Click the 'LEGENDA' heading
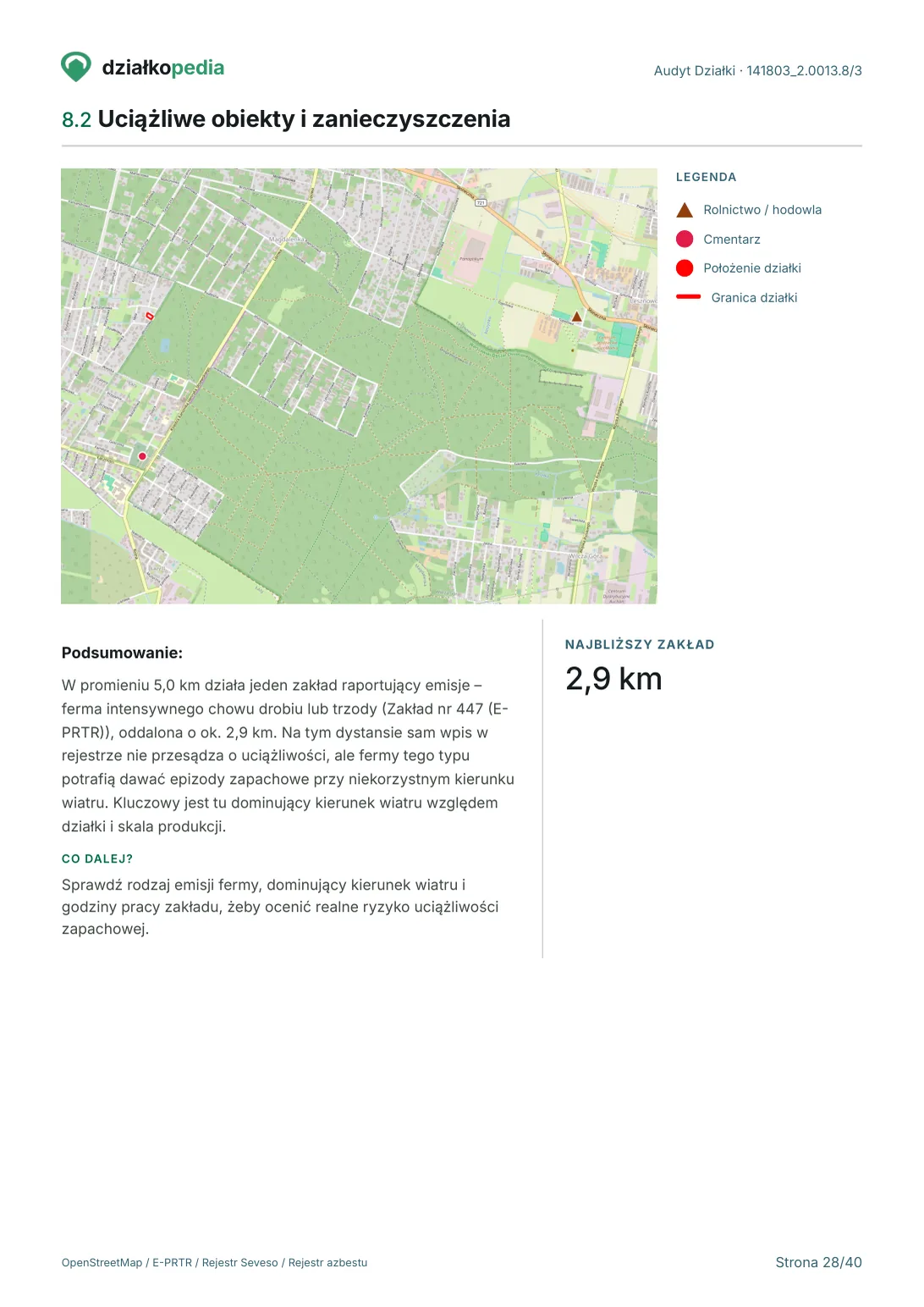Screen dimensions: 924x1307 (706, 177)
